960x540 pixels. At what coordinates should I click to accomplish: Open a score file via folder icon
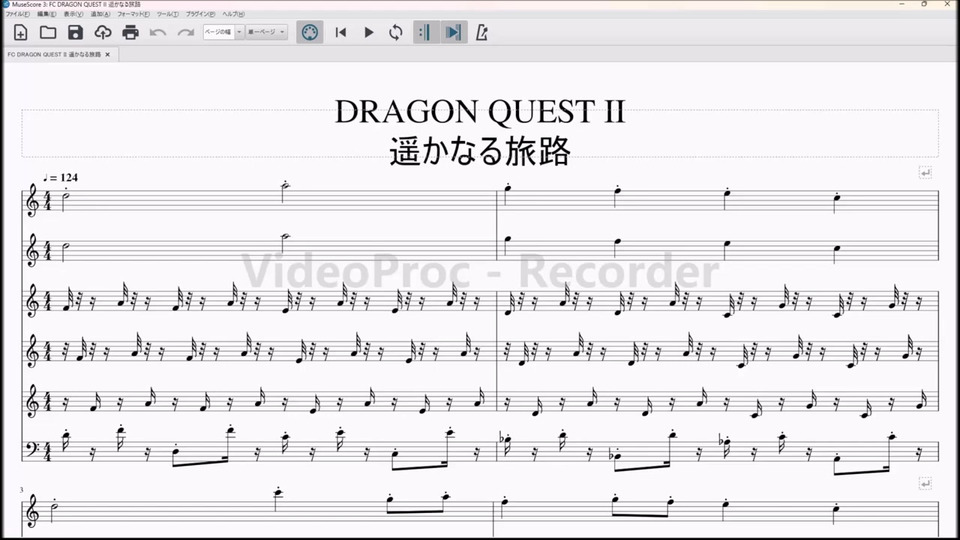[x=48, y=32]
